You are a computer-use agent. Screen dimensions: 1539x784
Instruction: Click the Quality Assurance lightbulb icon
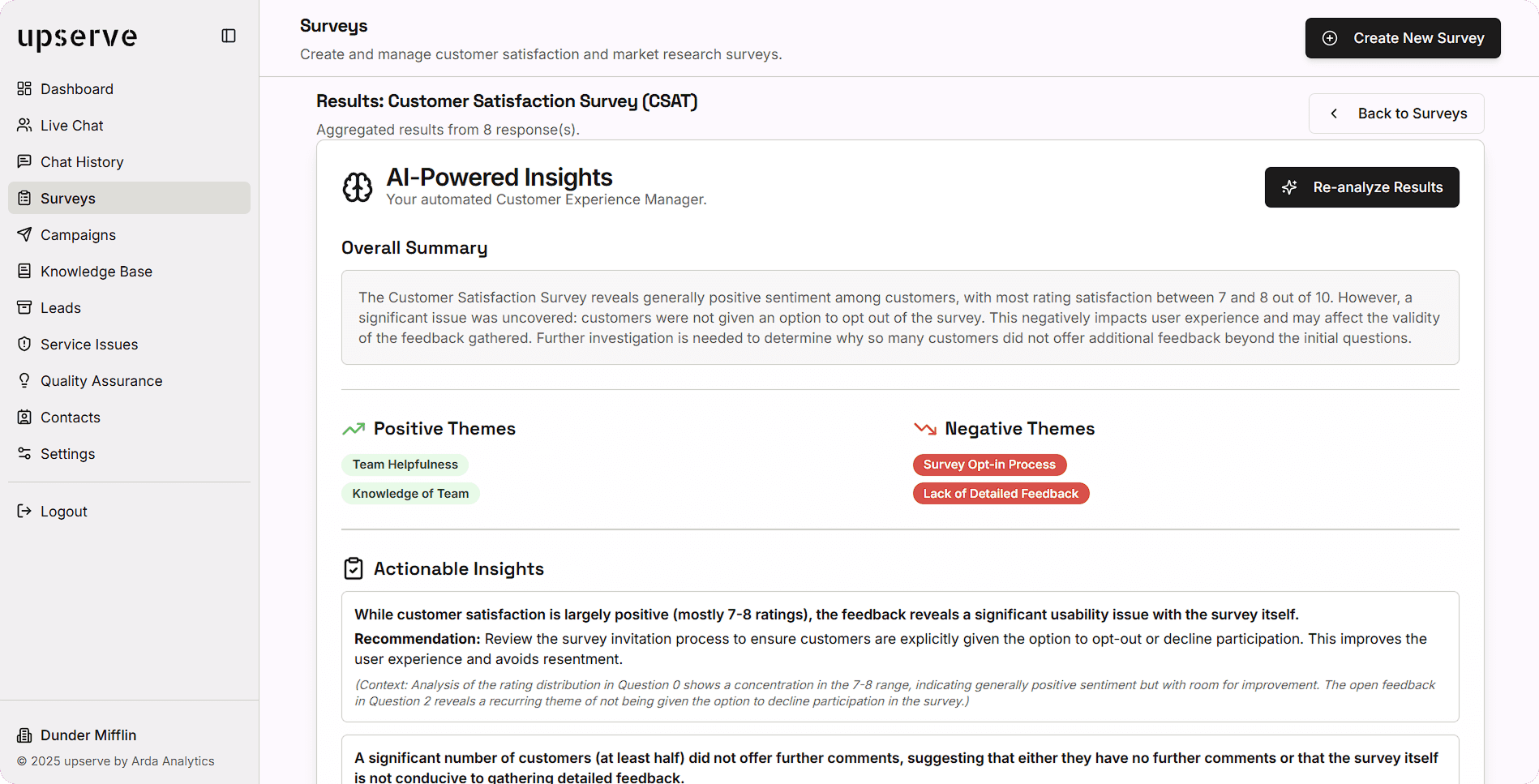[24, 380]
